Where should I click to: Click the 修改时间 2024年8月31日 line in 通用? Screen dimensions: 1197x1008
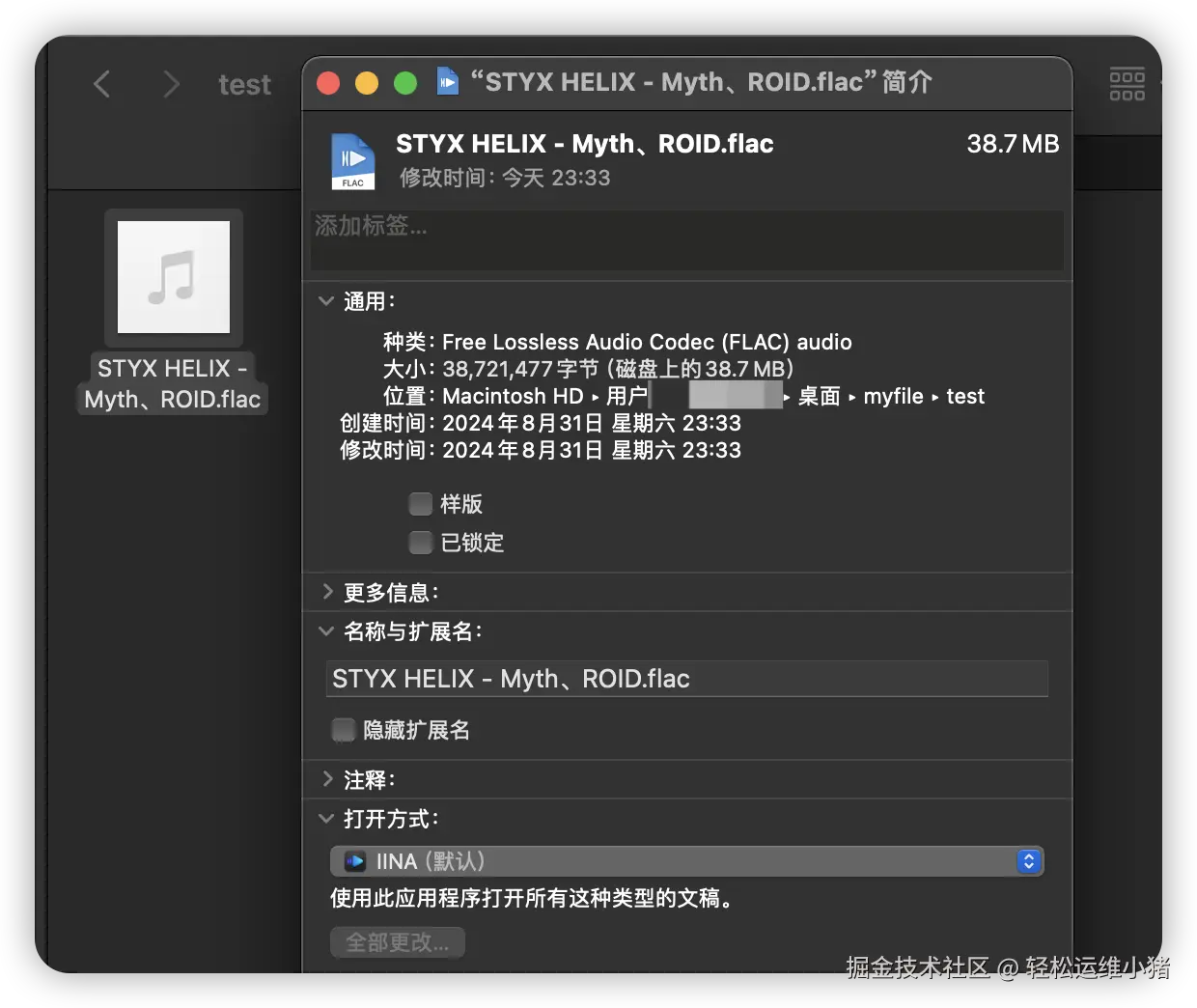point(541,450)
